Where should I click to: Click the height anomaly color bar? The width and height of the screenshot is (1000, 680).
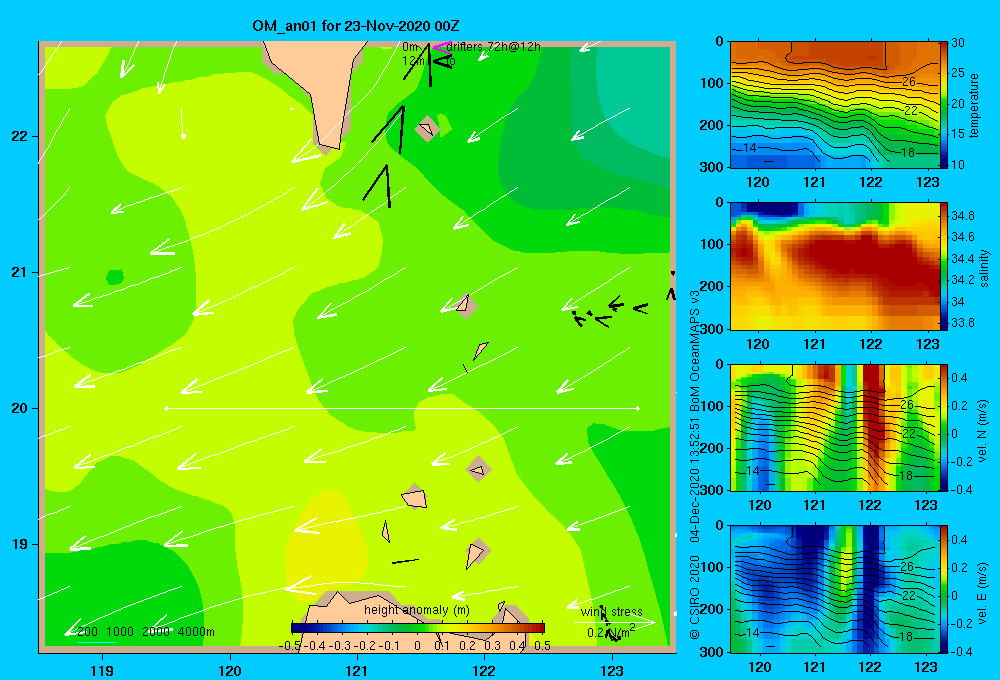tap(418, 628)
